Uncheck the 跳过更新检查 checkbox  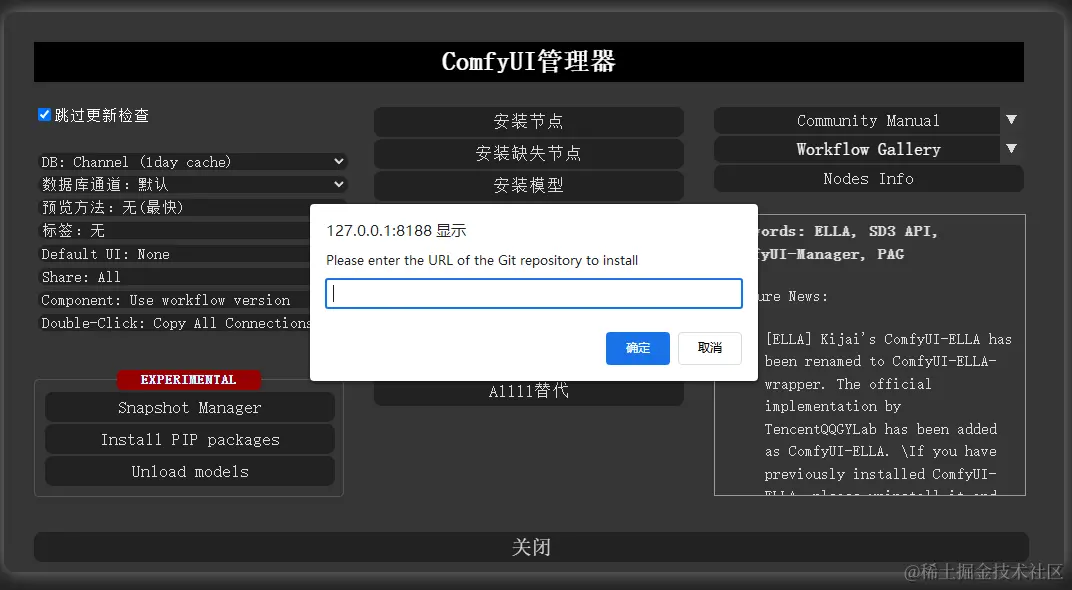44,115
